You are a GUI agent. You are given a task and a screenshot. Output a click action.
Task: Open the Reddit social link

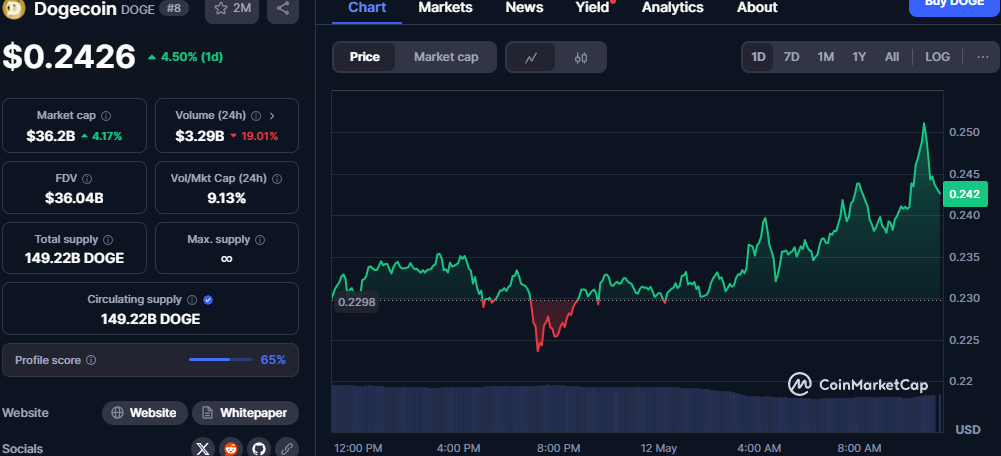231,448
